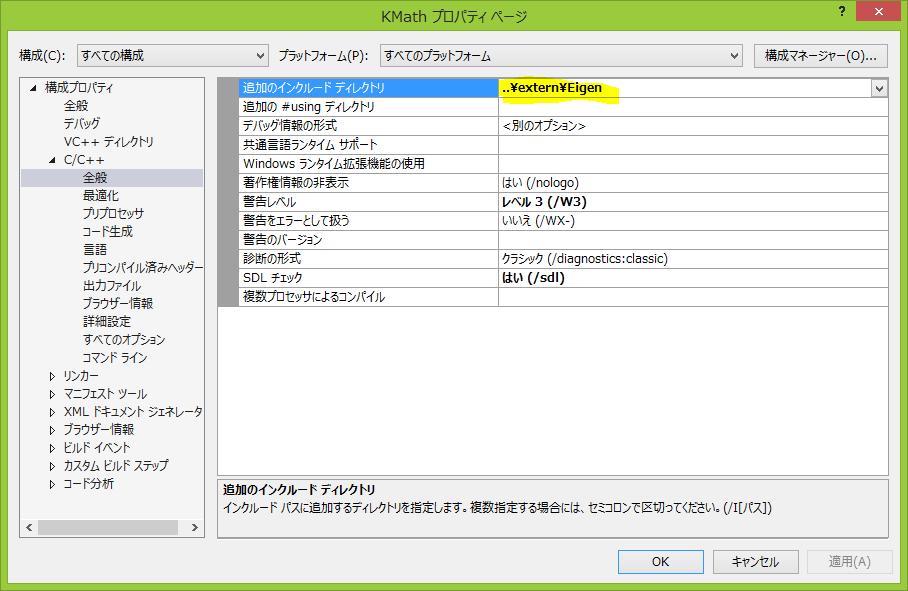
Task: Open dropdown arrow for 追加のインクルード ディレクトリ
Action: click(x=879, y=89)
